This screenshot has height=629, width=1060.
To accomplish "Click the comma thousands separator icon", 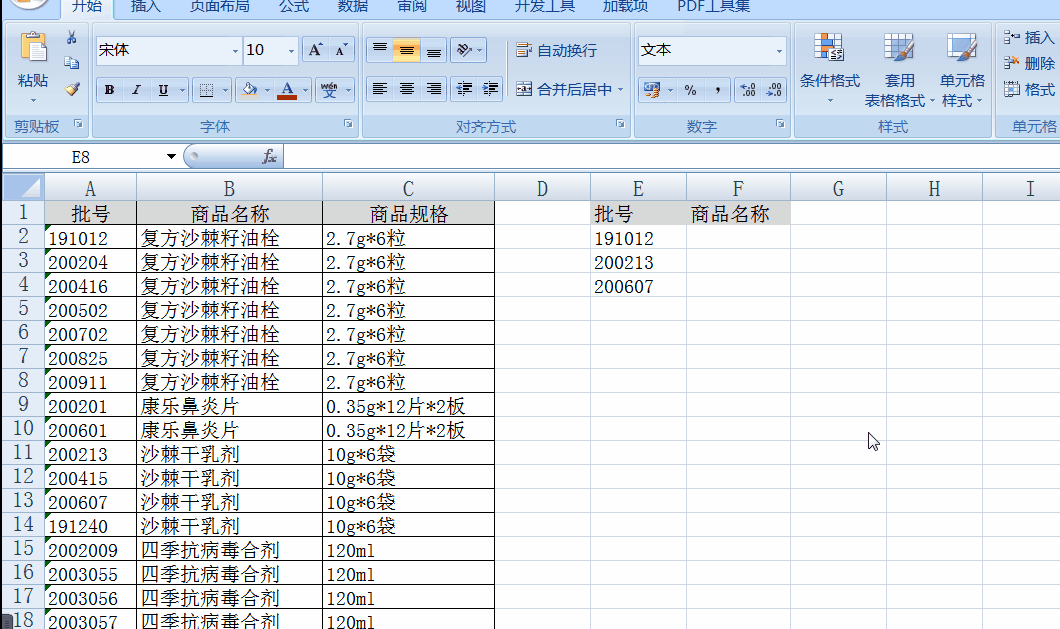I will (718, 90).
